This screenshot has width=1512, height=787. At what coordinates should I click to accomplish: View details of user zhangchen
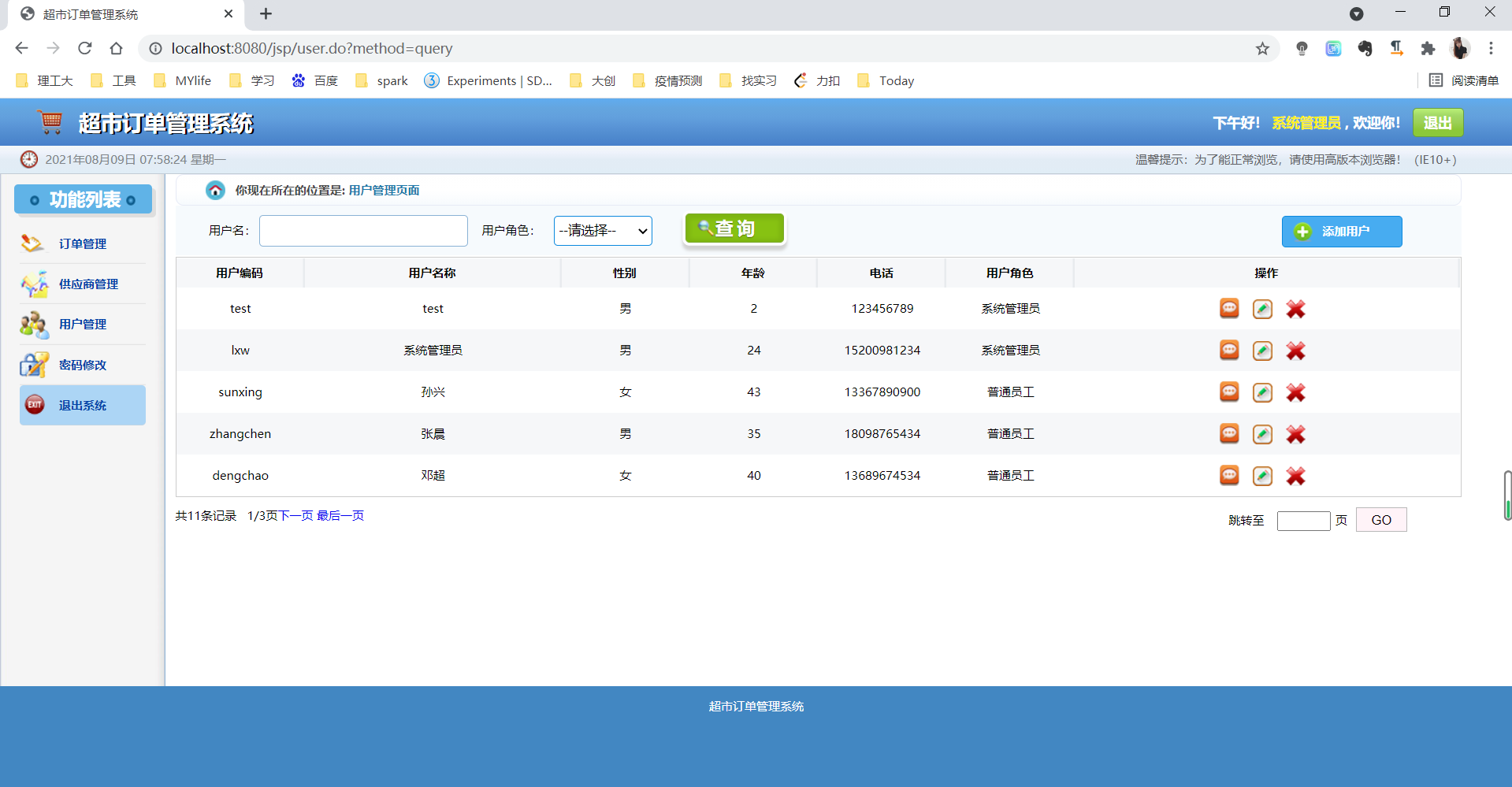coord(1229,433)
